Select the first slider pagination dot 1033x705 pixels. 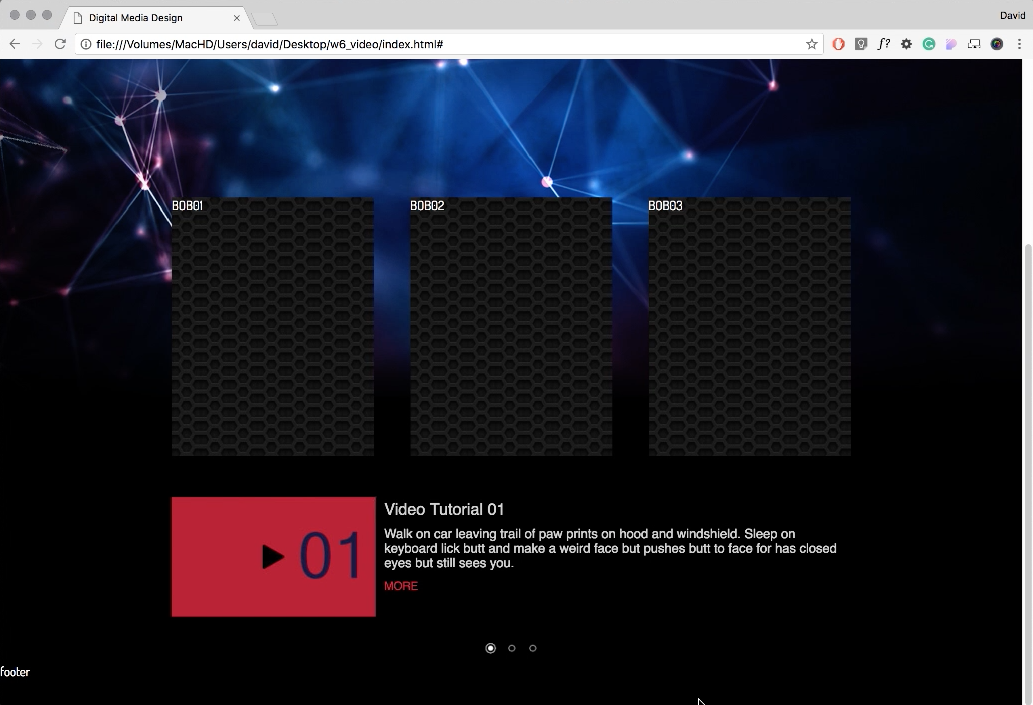point(490,648)
